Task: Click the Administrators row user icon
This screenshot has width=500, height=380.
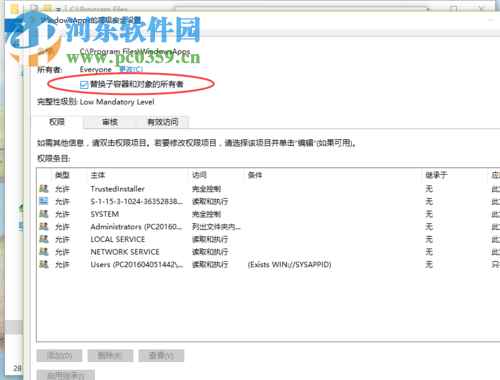Action: pyautogui.click(x=44, y=226)
